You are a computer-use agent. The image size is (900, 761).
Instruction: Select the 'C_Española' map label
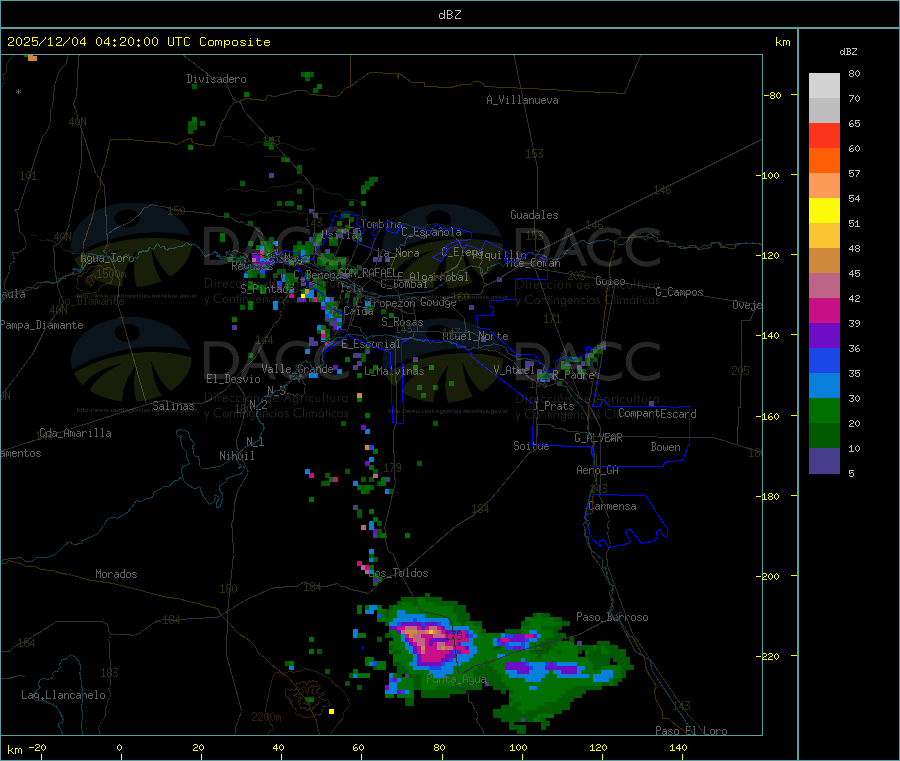tap(431, 232)
